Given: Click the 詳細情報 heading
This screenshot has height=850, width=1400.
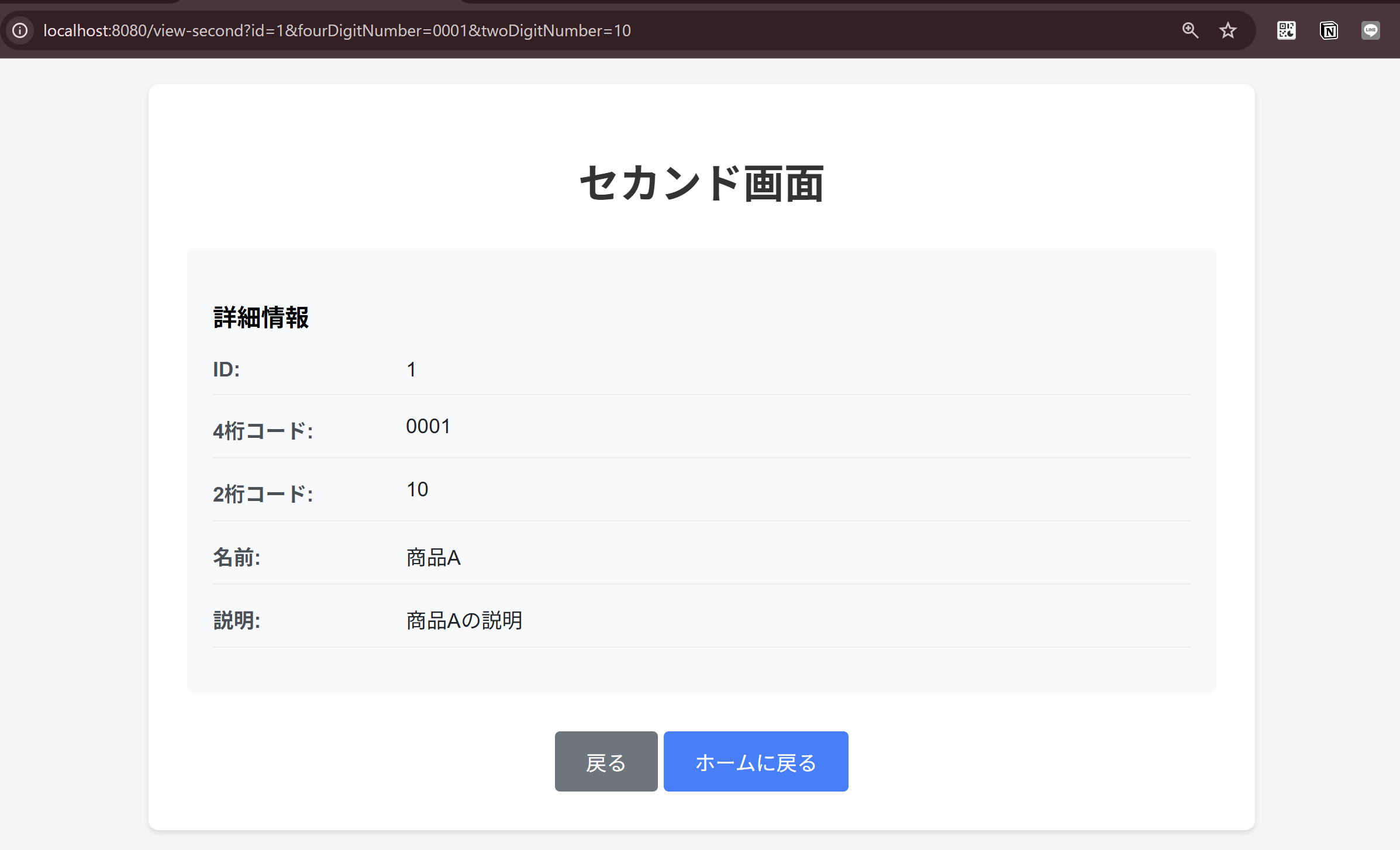Looking at the screenshot, I should pyautogui.click(x=261, y=316).
